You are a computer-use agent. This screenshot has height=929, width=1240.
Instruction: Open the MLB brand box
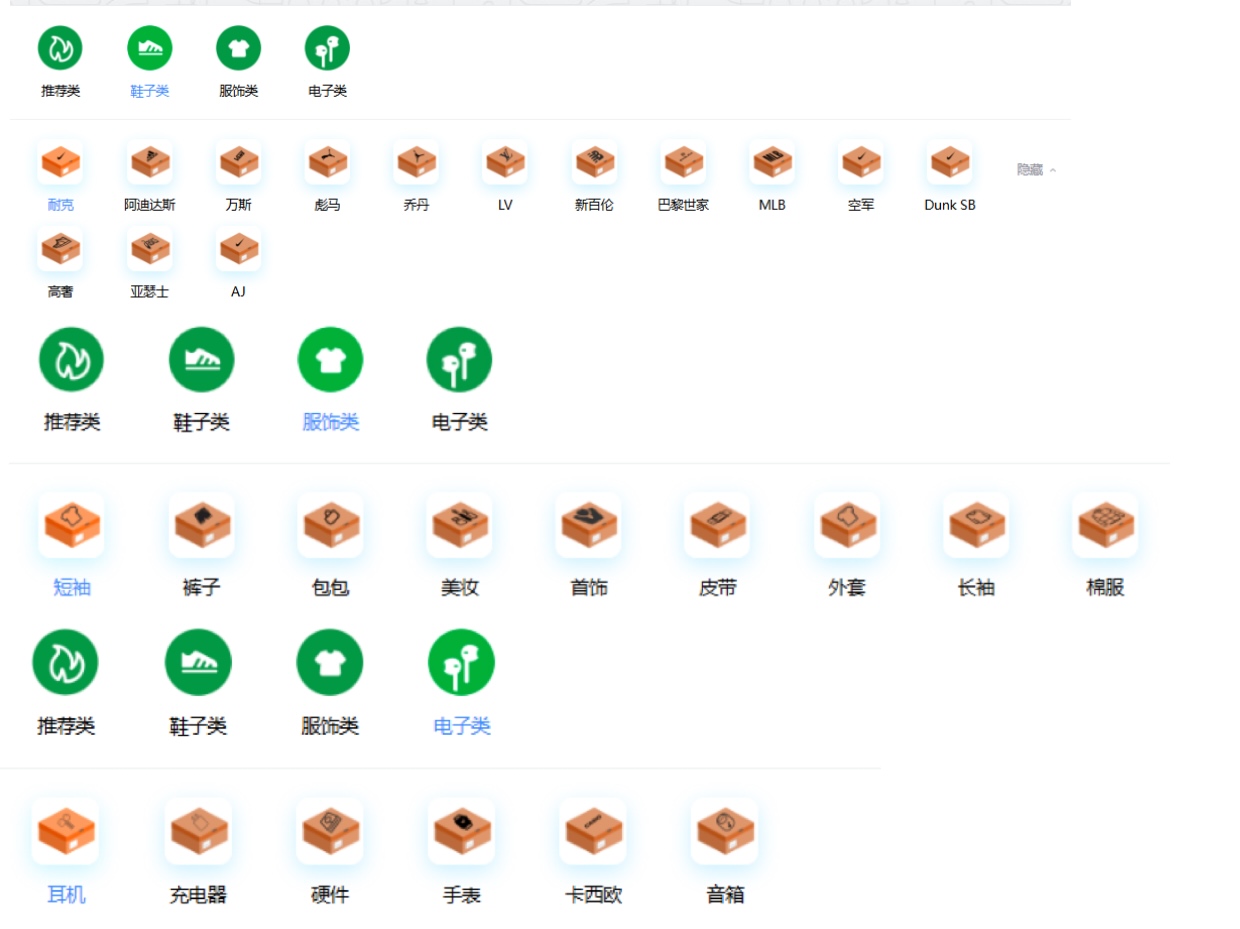772,162
